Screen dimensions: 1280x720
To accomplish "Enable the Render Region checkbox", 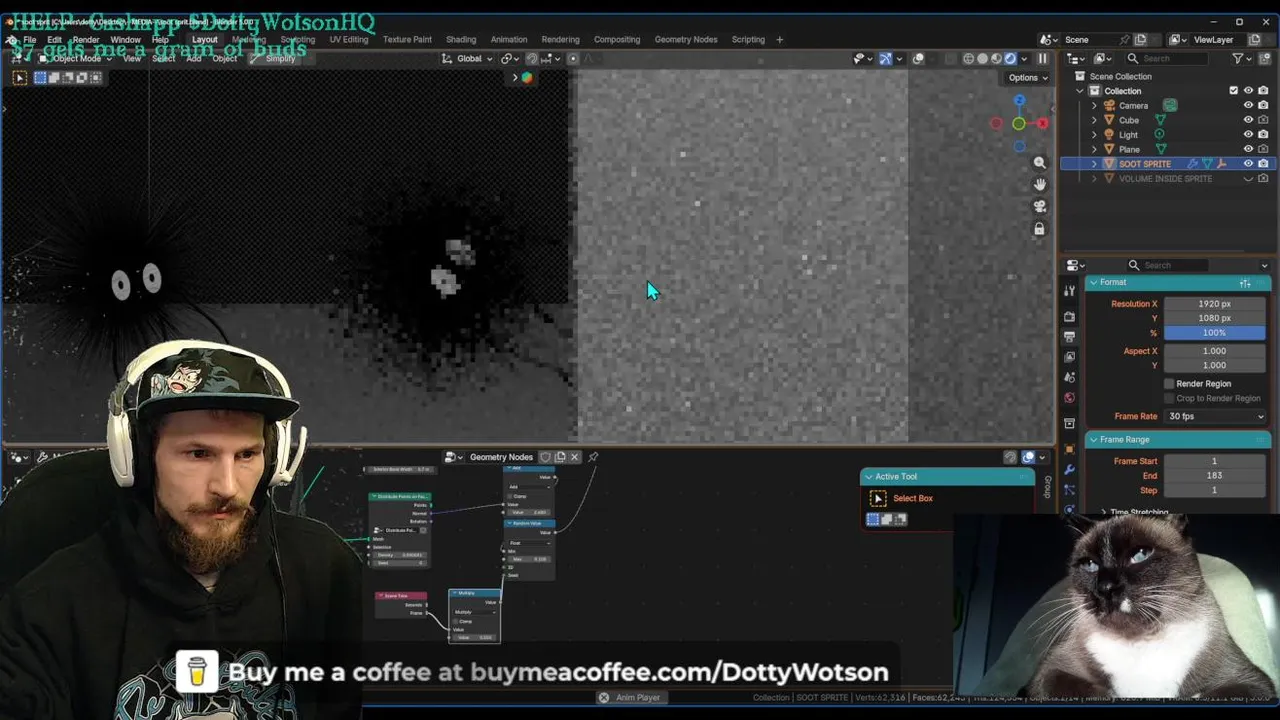I will click(x=1169, y=384).
